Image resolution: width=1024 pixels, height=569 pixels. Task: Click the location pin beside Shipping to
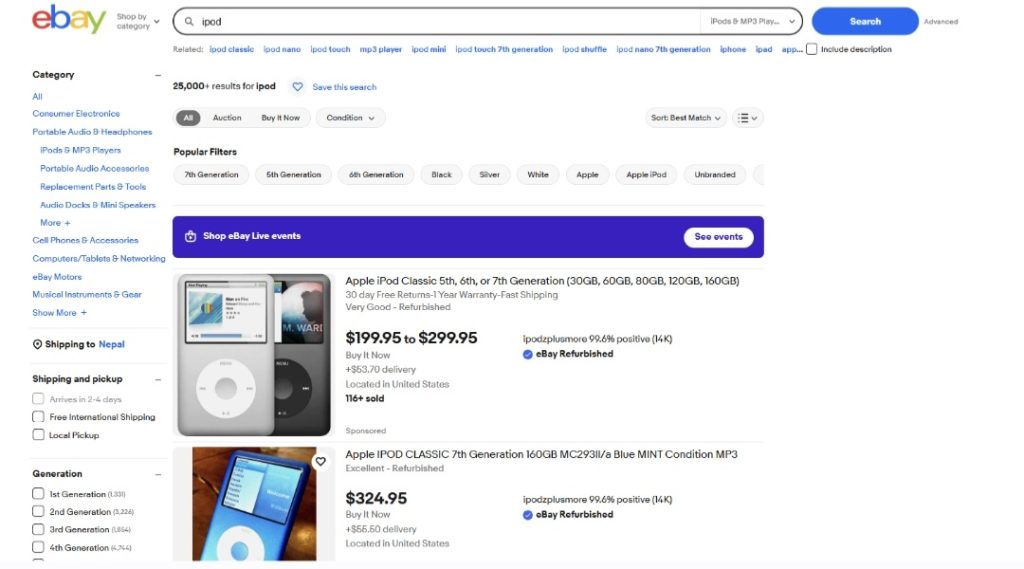tap(38, 344)
